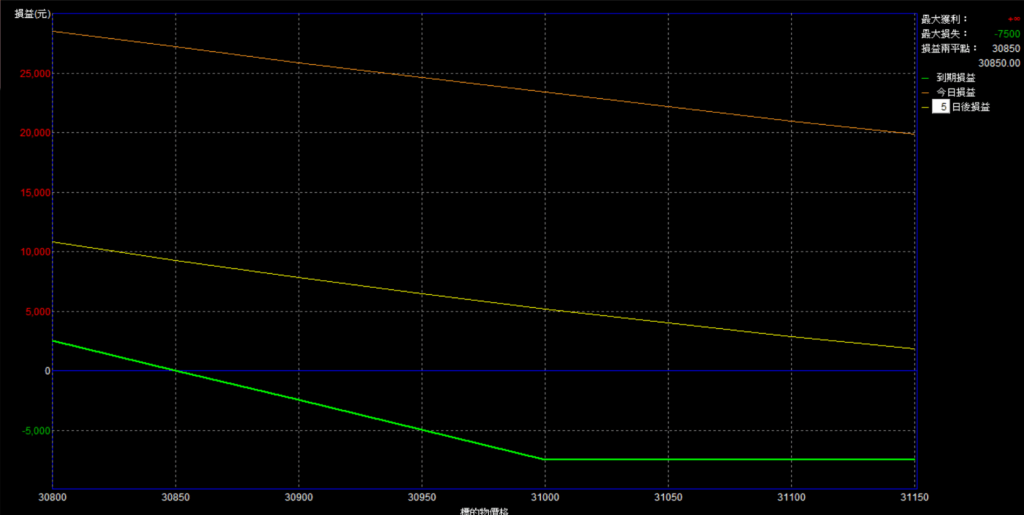Viewport: 1024px width, 515px height.
Task: Click where the green line crosses zero
Action: click(x=175, y=371)
